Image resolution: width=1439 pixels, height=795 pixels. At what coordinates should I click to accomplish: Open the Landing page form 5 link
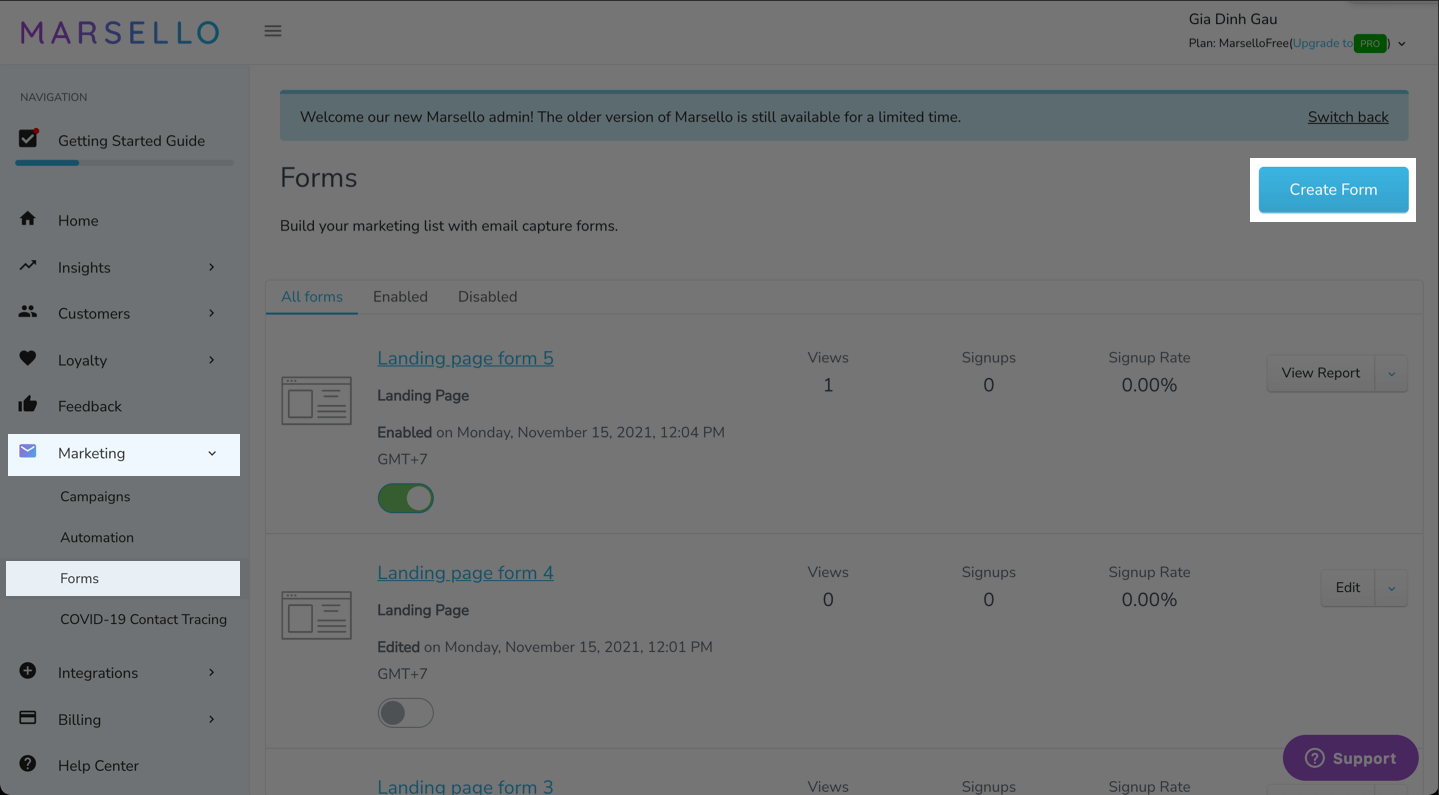465,358
